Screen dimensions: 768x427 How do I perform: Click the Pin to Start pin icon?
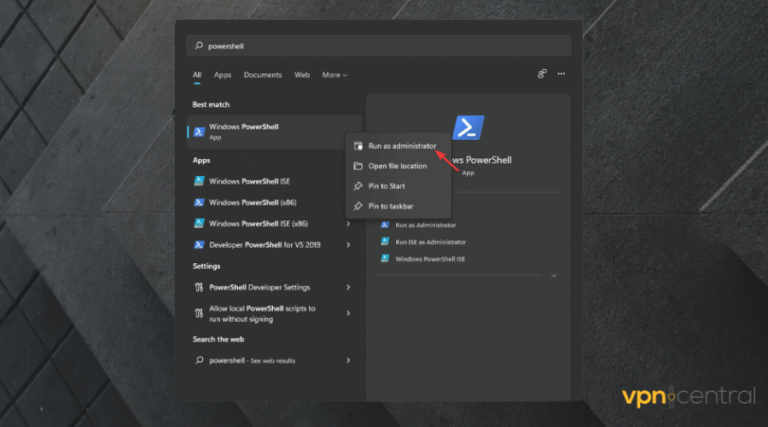pyautogui.click(x=358, y=186)
